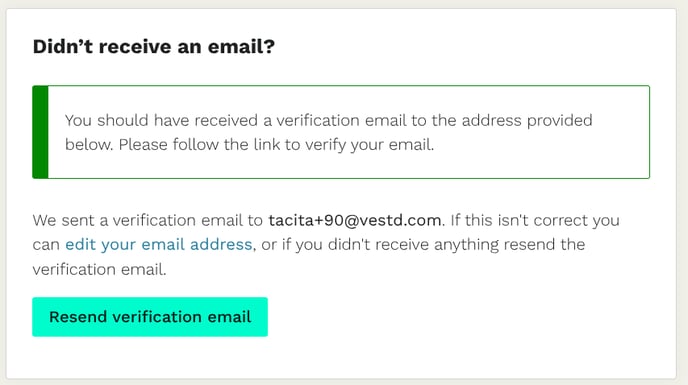Click the "We sent a verification email to" text
The width and height of the screenshot is (688, 385).
147,220
